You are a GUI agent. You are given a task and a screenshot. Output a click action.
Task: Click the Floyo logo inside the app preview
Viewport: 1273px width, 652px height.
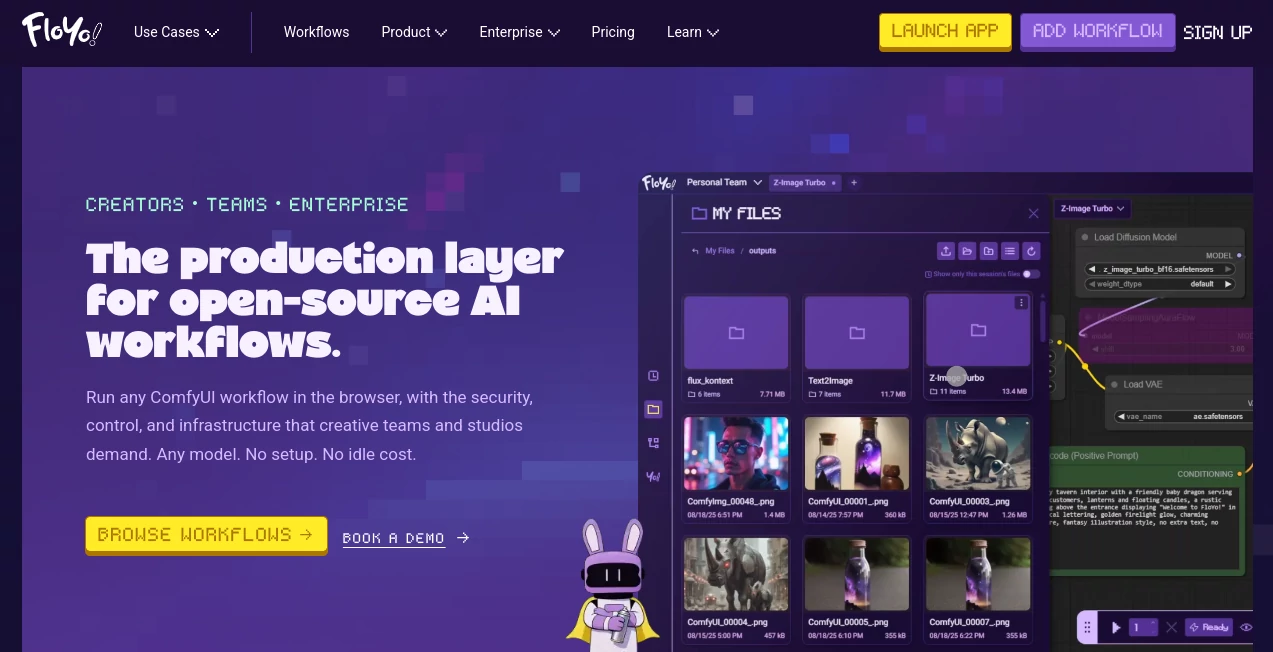pos(659,183)
